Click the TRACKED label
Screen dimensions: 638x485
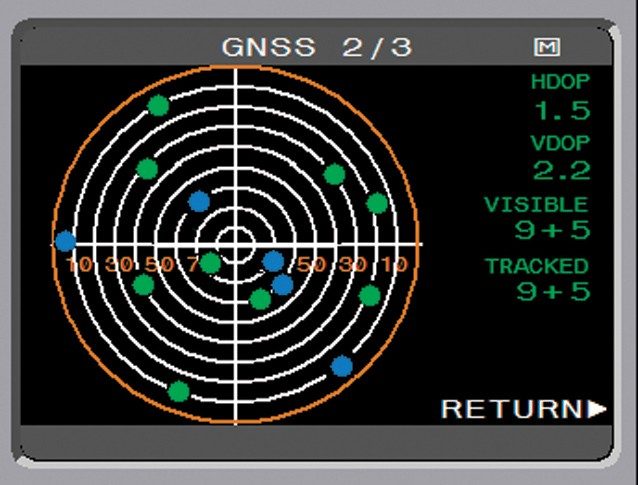pyautogui.click(x=537, y=266)
